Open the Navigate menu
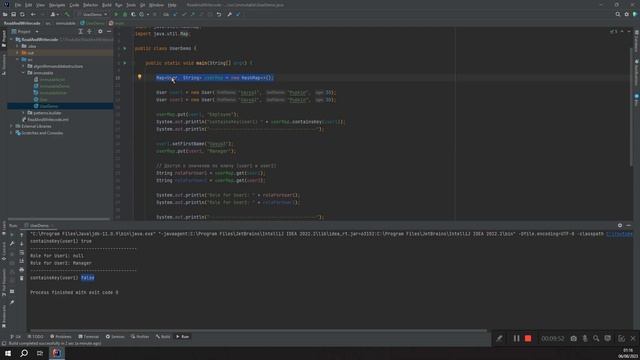This screenshot has width=640, height=360. pyautogui.click(x=57, y=5)
